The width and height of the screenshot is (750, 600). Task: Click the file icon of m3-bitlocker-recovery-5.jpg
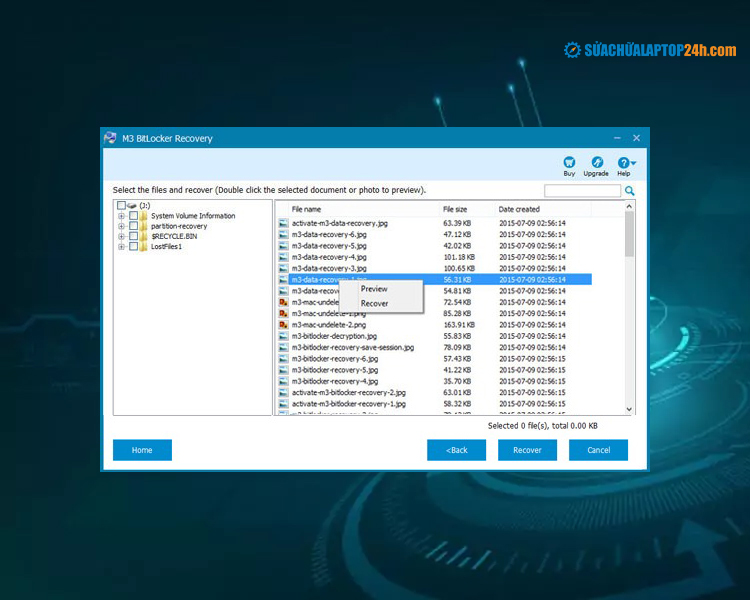284,370
